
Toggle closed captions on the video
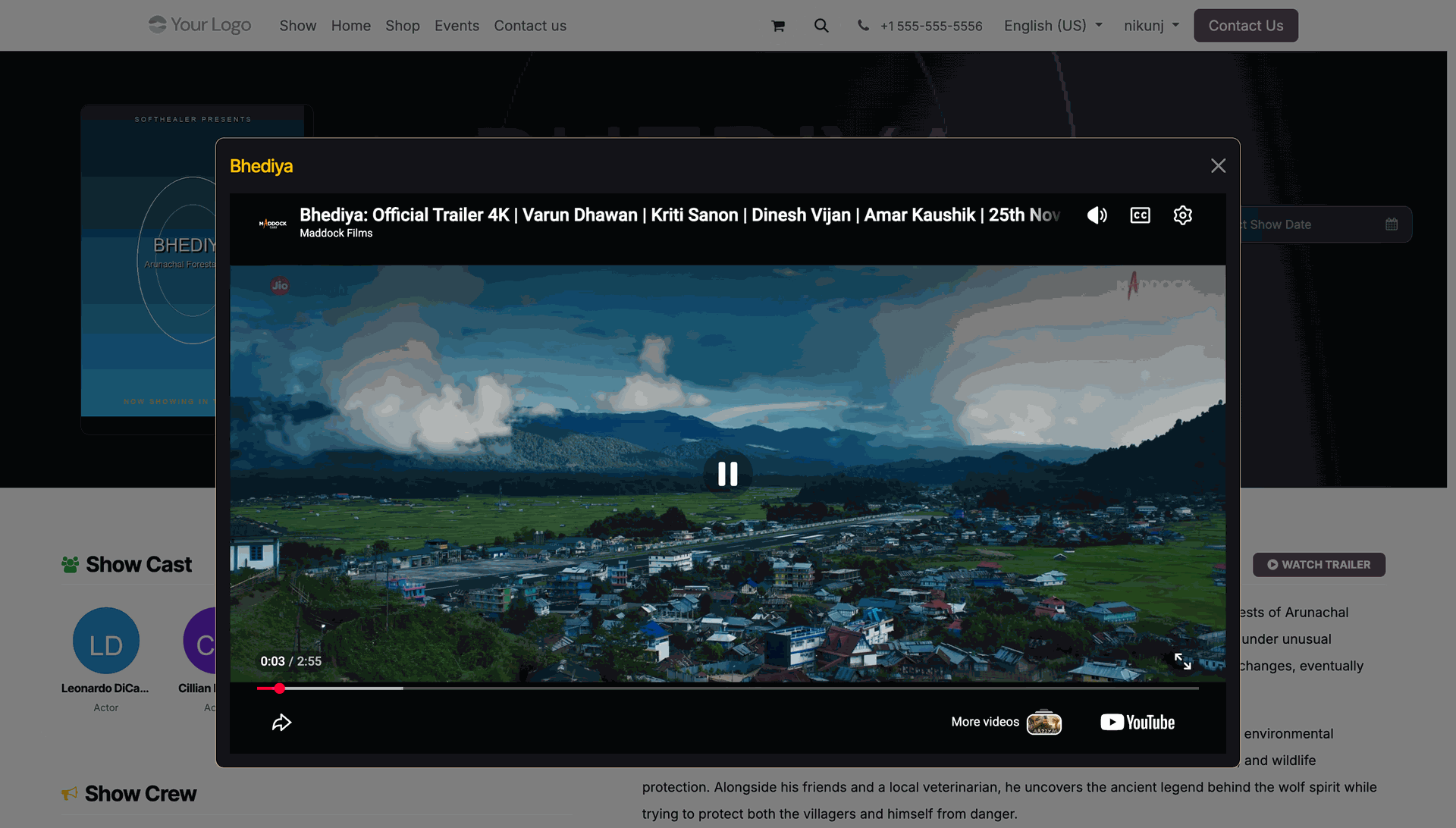[x=1141, y=215]
